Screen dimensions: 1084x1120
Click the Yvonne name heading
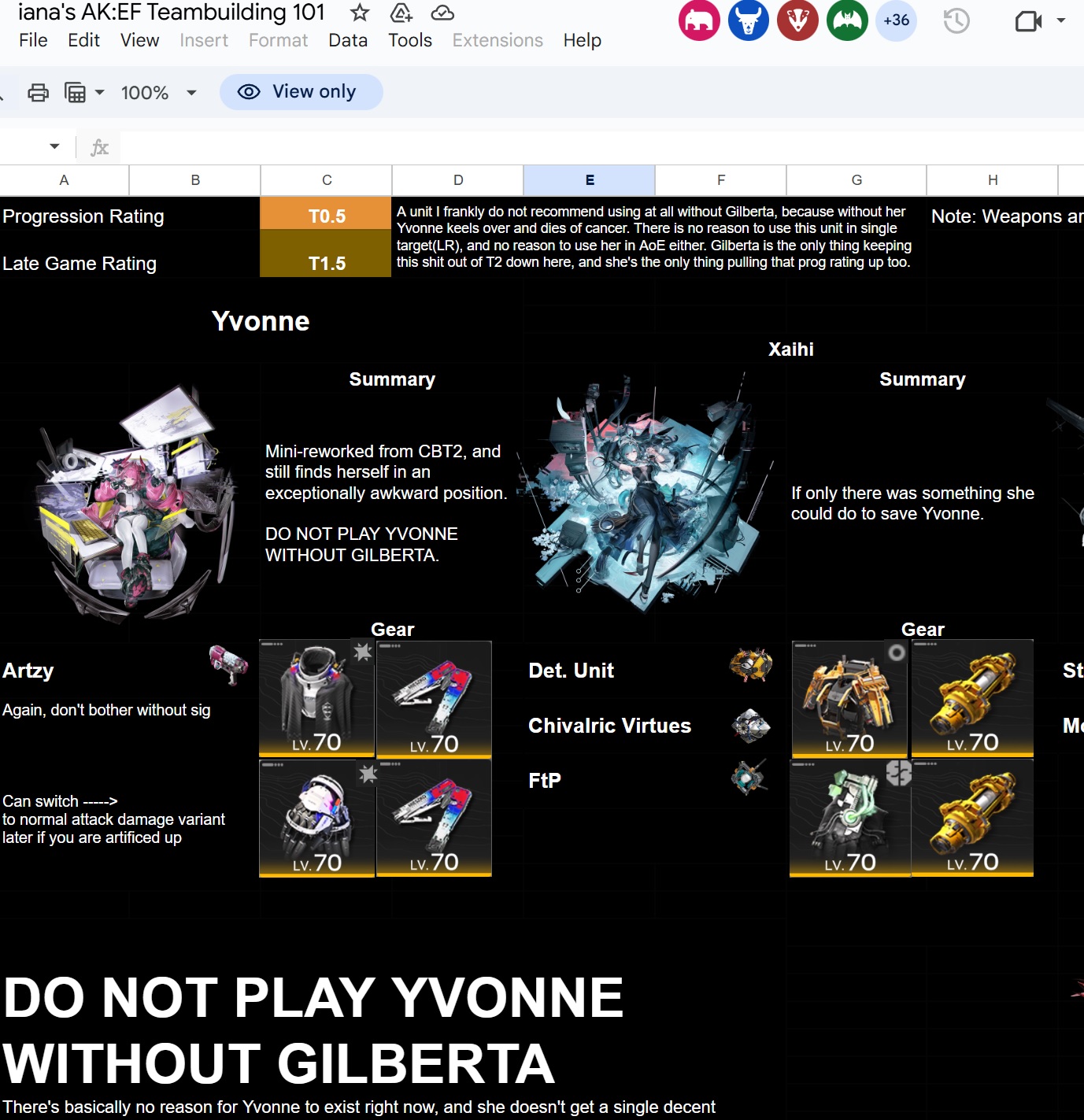[261, 321]
